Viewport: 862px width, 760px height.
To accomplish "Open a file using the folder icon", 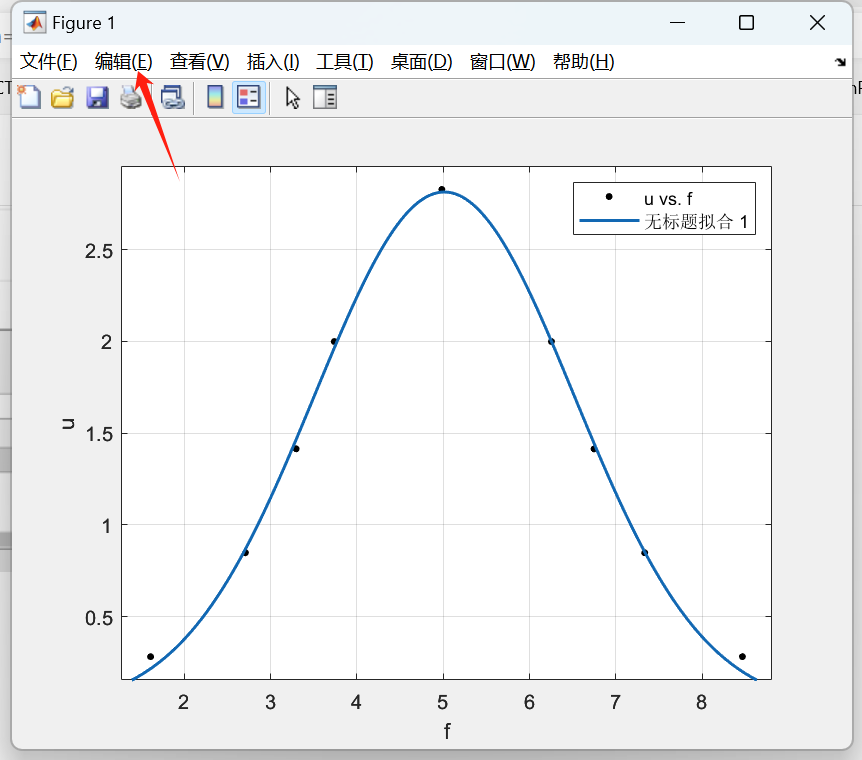I will point(63,97).
